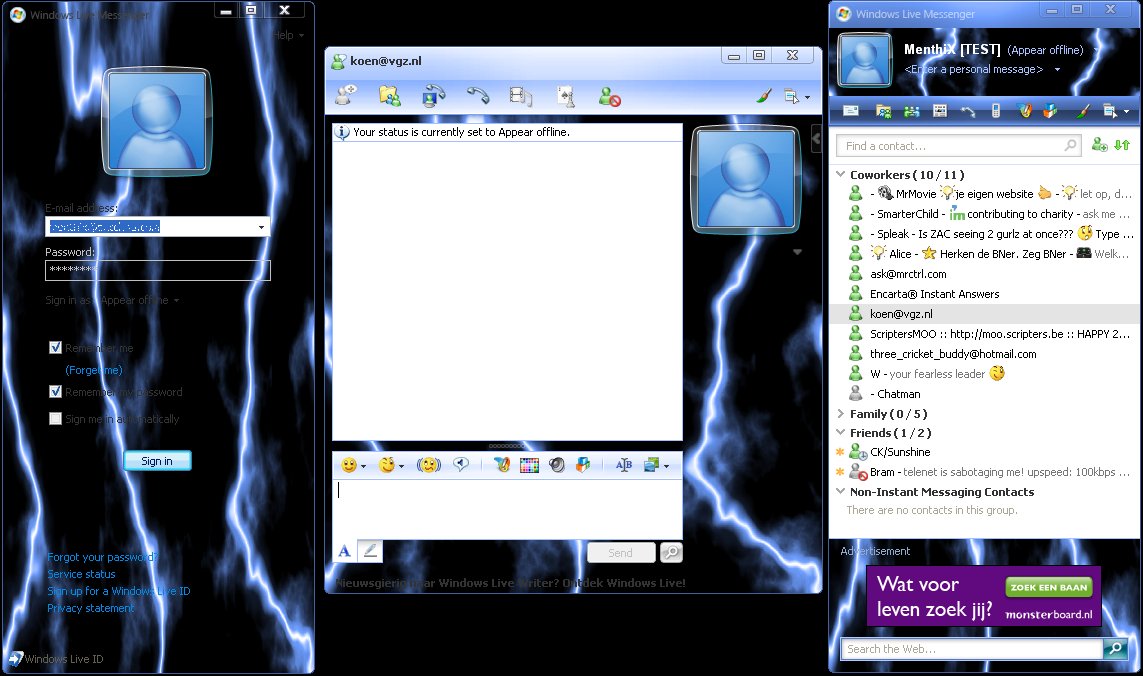Click the voice clip speech bubble icon
This screenshot has height=676, width=1143.
click(461, 464)
